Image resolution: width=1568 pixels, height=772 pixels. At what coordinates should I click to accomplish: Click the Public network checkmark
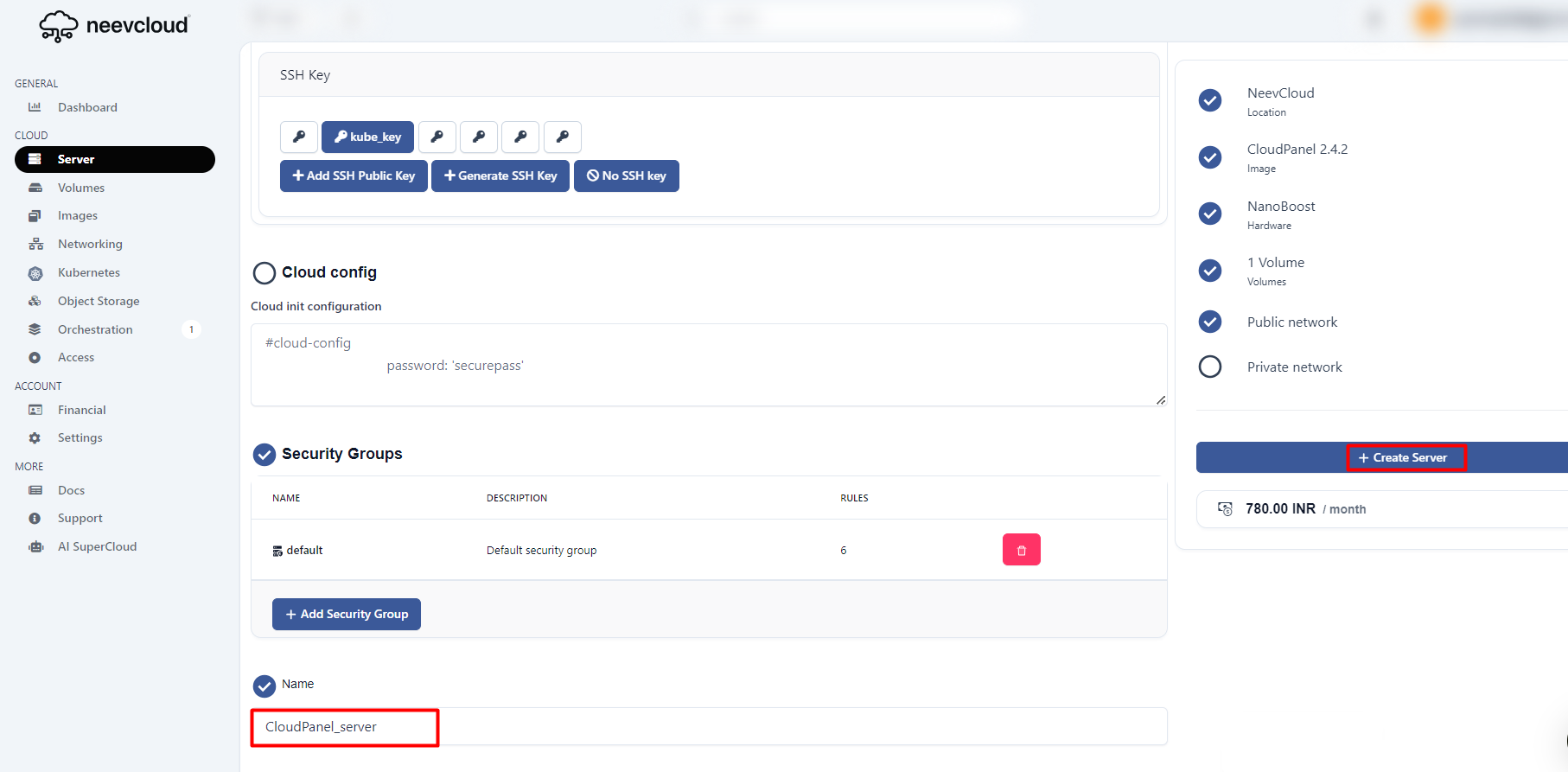tap(1210, 322)
